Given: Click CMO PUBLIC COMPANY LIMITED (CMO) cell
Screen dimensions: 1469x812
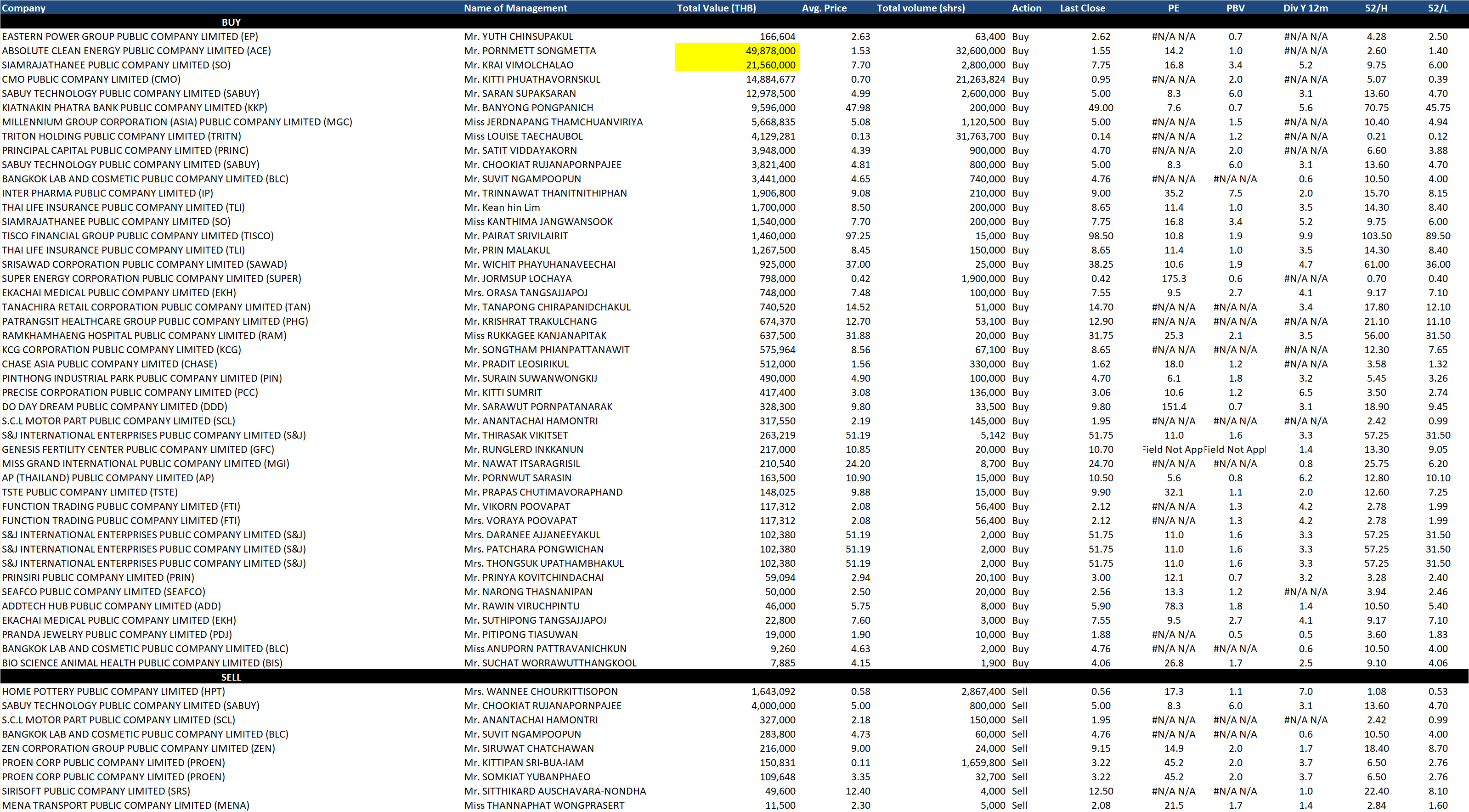Looking at the screenshot, I should pyautogui.click(x=91, y=79).
